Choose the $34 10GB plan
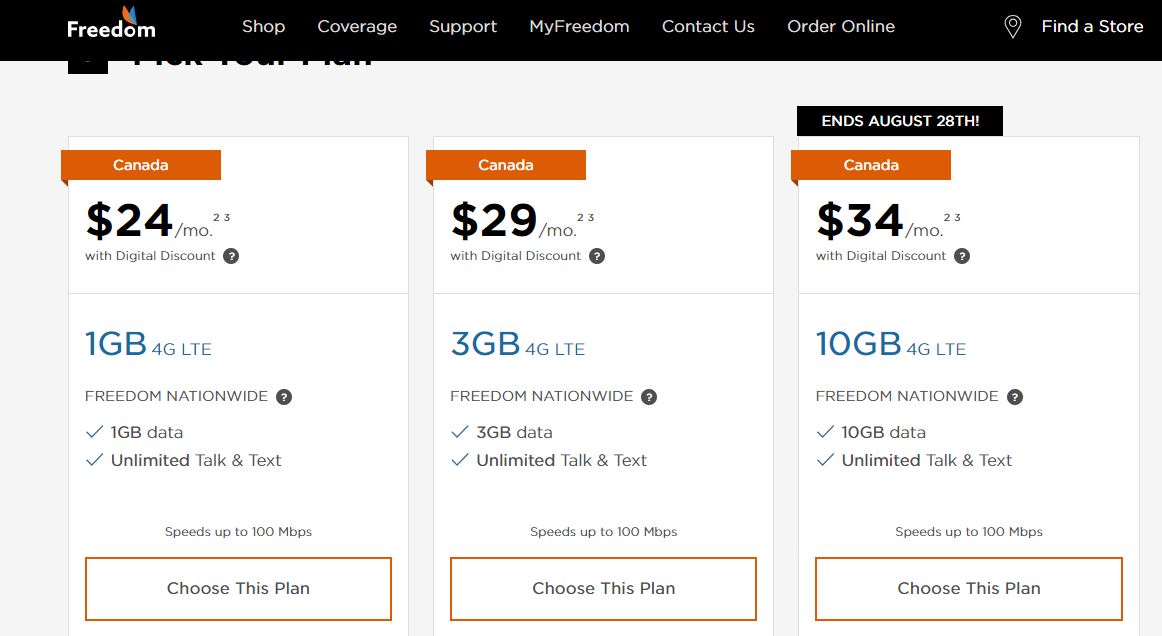 point(968,589)
